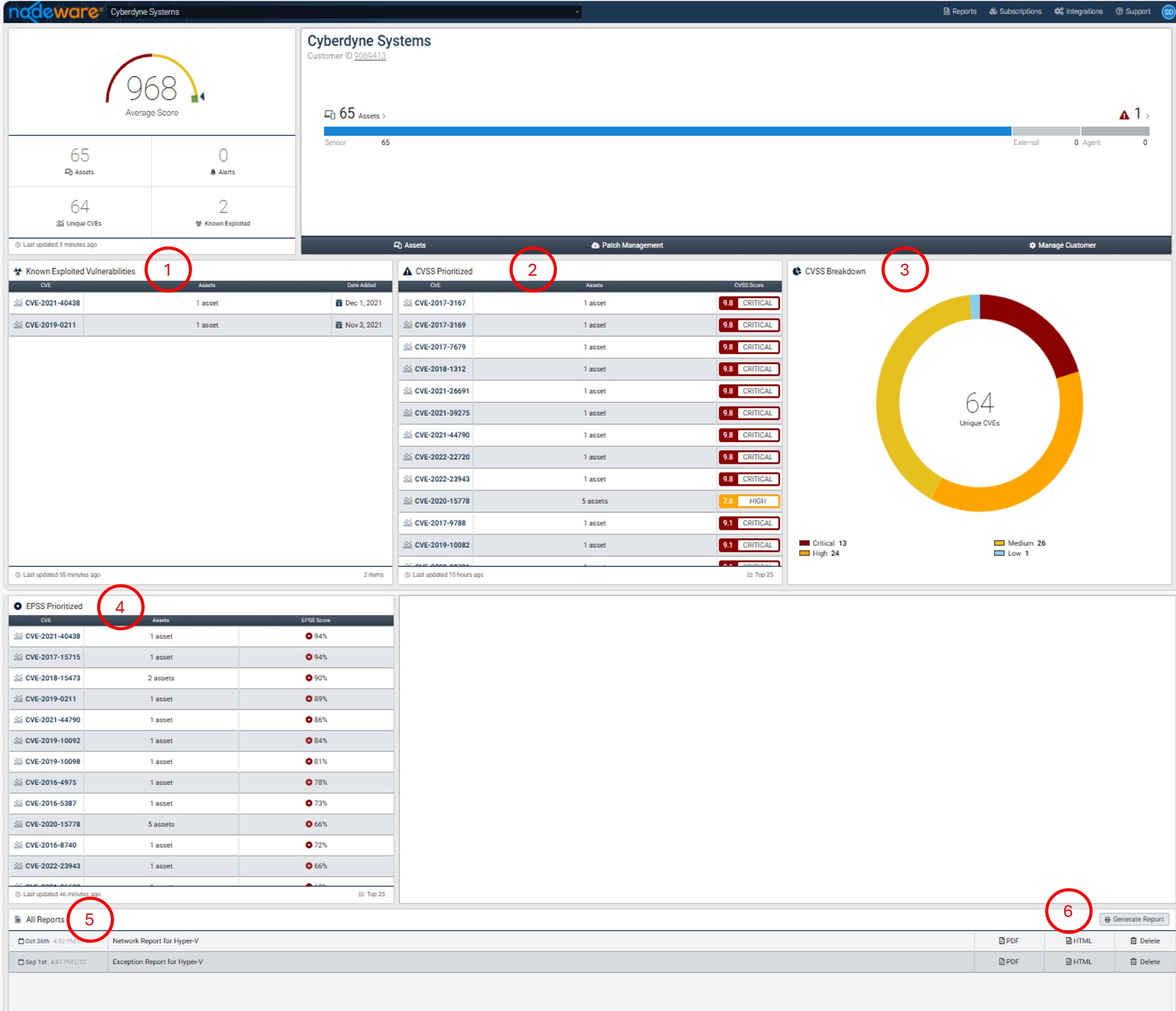Image resolution: width=1176 pixels, height=1011 pixels.
Task: Click the 0 Alerts summary tile
Action: pyautogui.click(x=223, y=161)
